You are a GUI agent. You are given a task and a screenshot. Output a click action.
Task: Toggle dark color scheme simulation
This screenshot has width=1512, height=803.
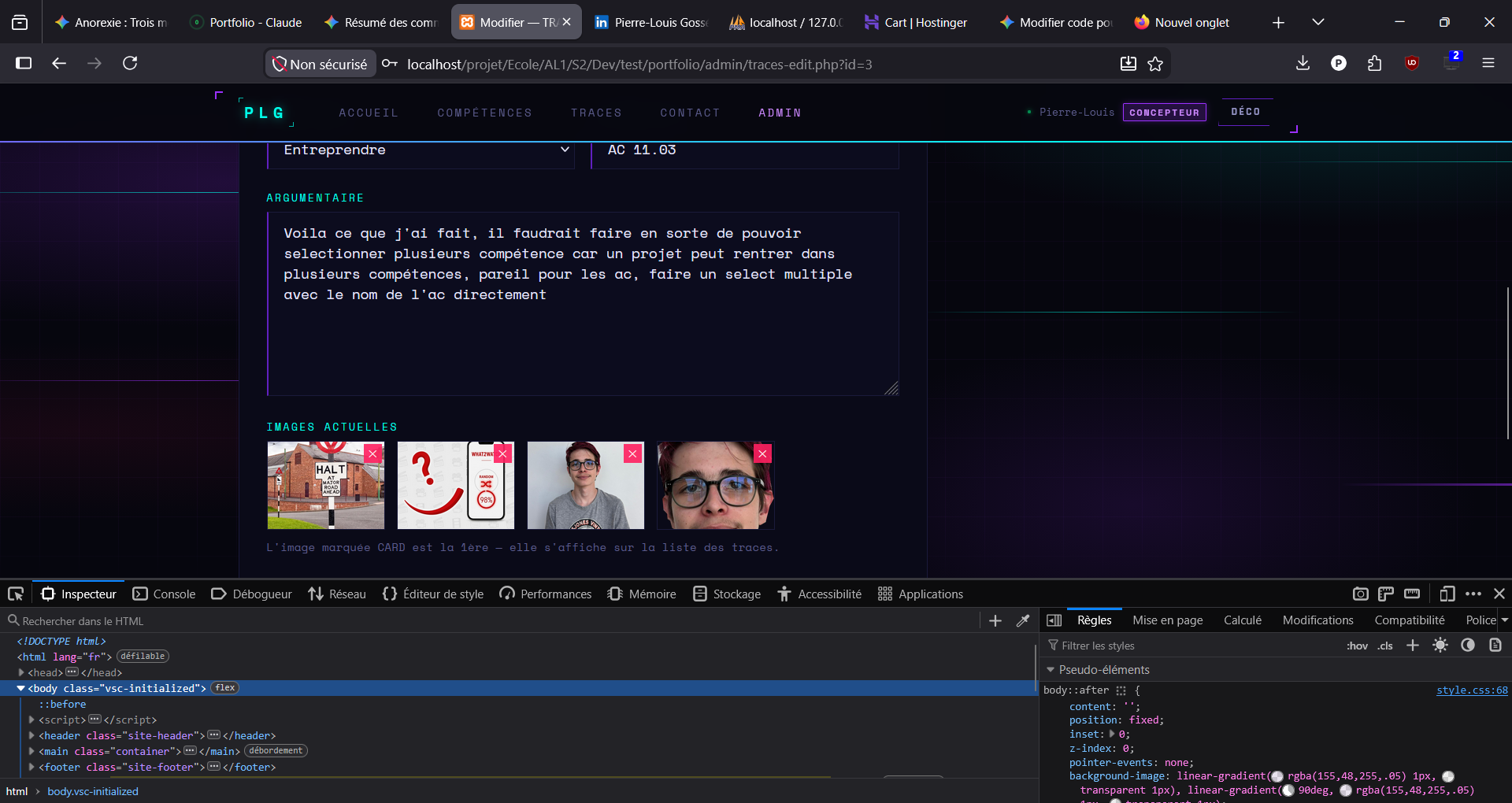point(1468,646)
